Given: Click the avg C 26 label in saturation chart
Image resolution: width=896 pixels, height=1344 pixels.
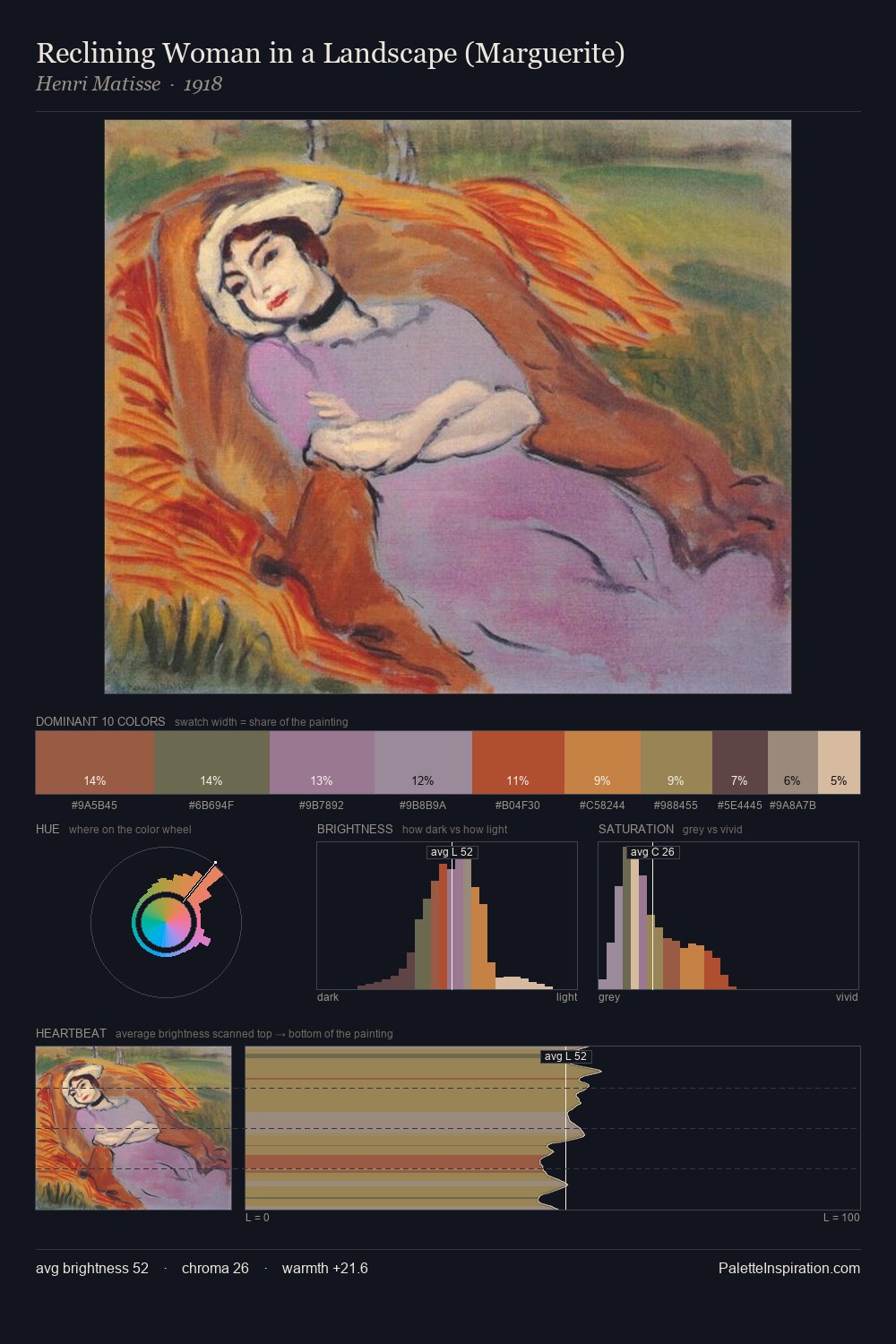Looking at the screenshot, I should [653, 852].
